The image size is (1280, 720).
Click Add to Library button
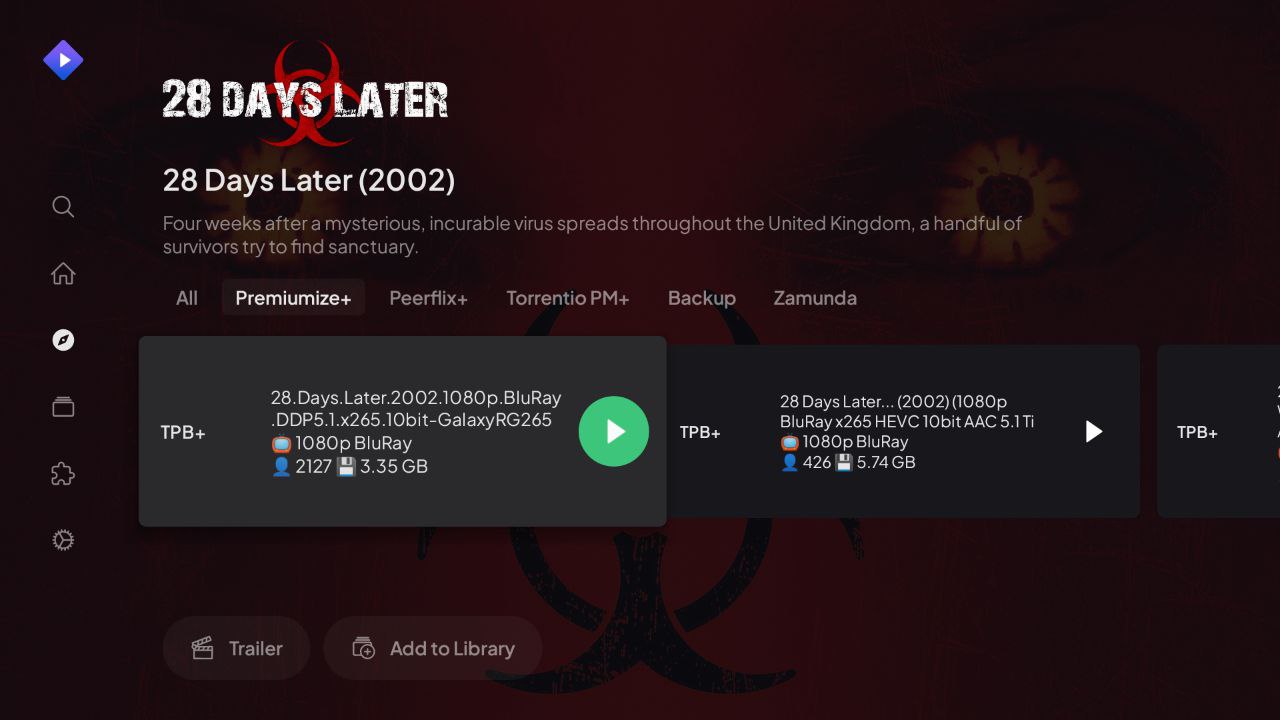point(433,648)
